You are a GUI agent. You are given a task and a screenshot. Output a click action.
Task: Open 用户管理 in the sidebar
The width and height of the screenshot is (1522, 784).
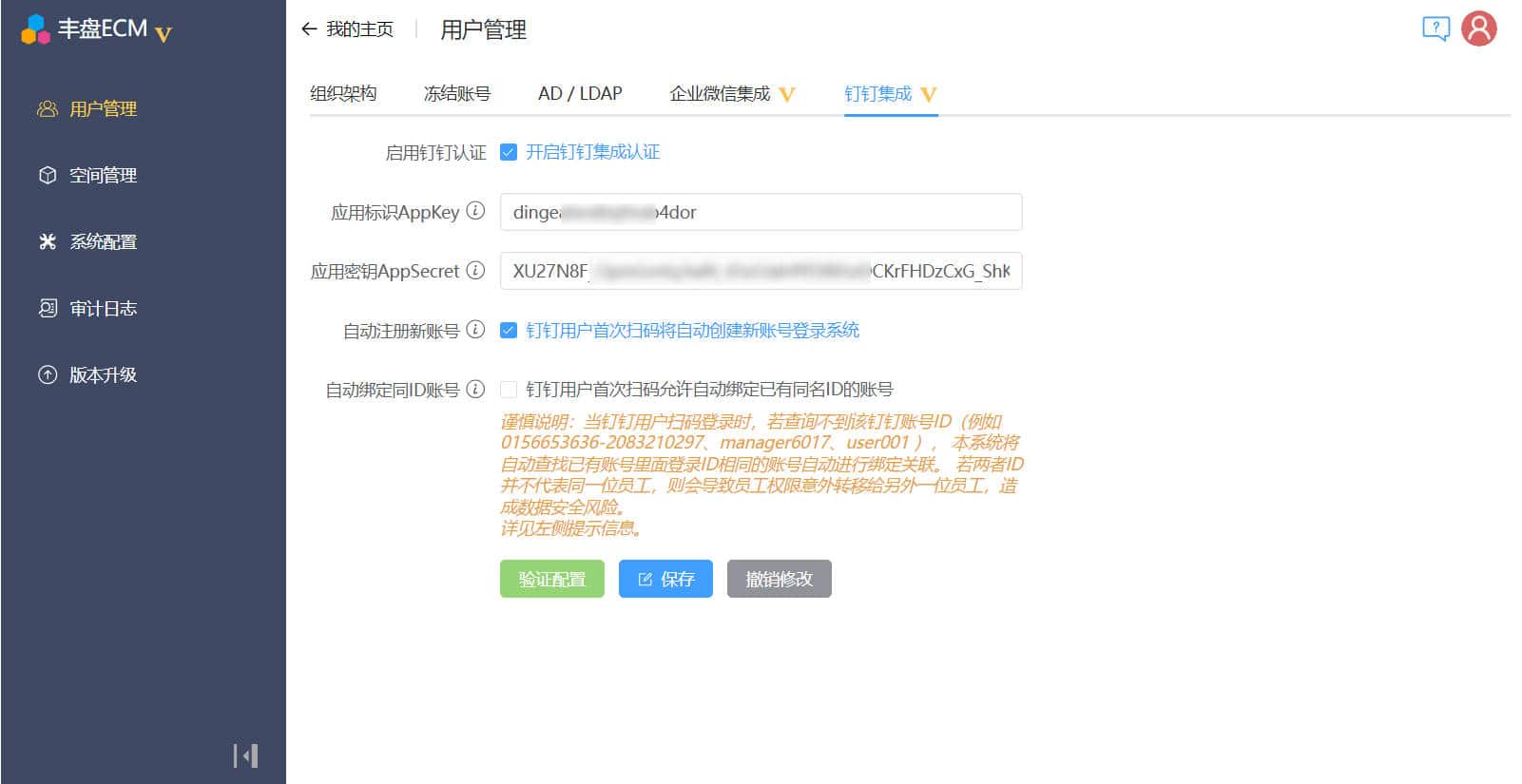103,108
